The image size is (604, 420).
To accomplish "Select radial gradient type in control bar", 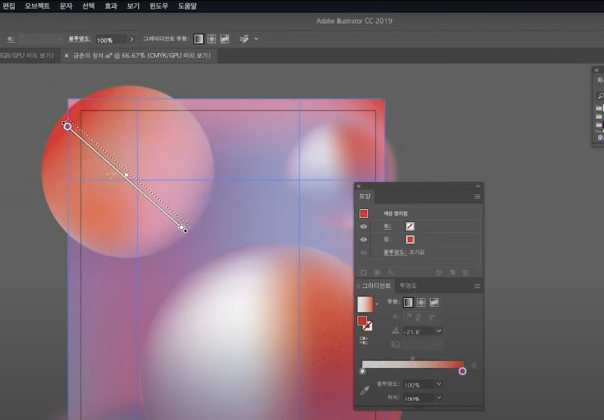I will point(211,39).
